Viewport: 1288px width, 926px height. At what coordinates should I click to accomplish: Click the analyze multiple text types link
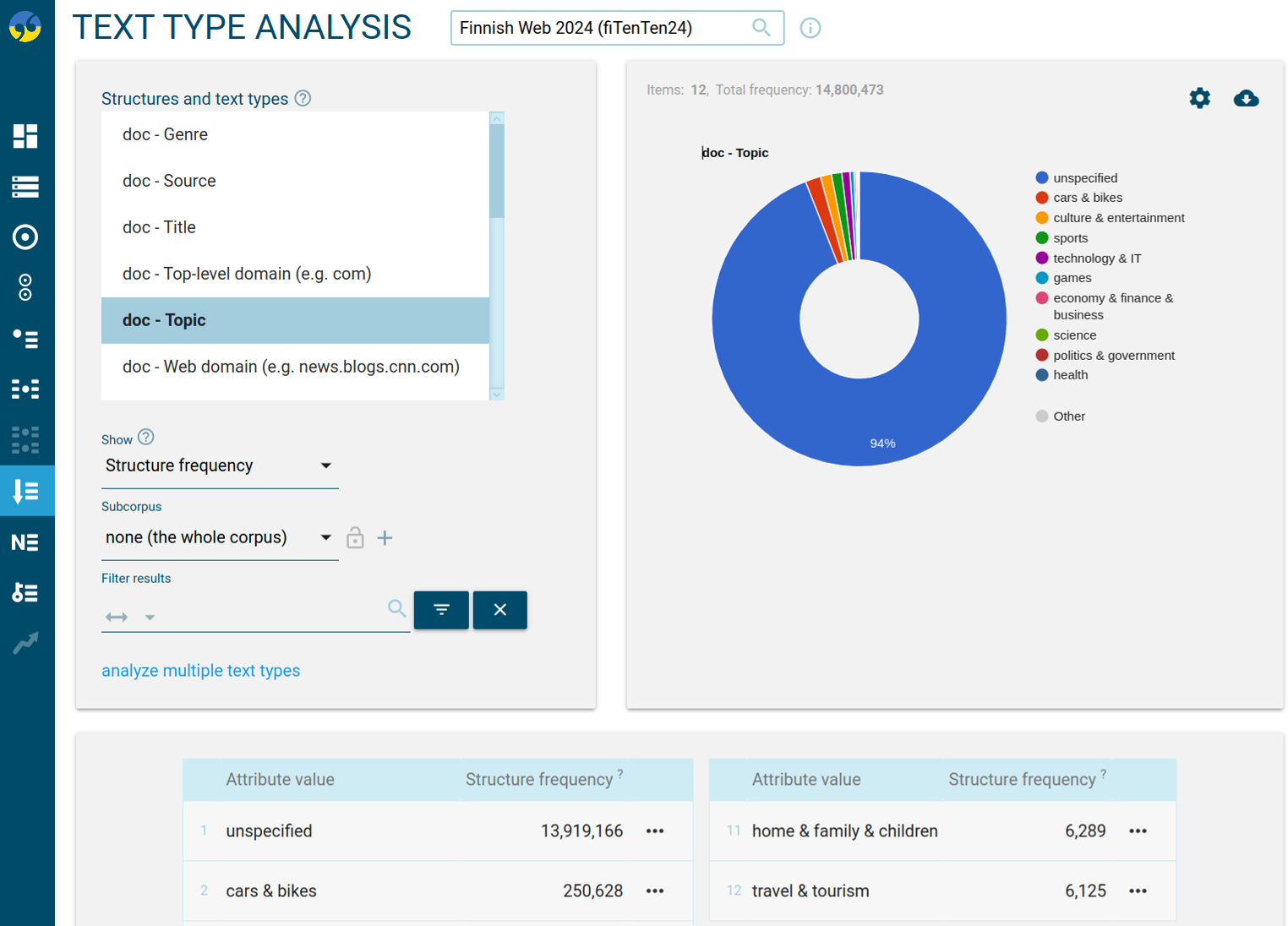tap(200, 670)
